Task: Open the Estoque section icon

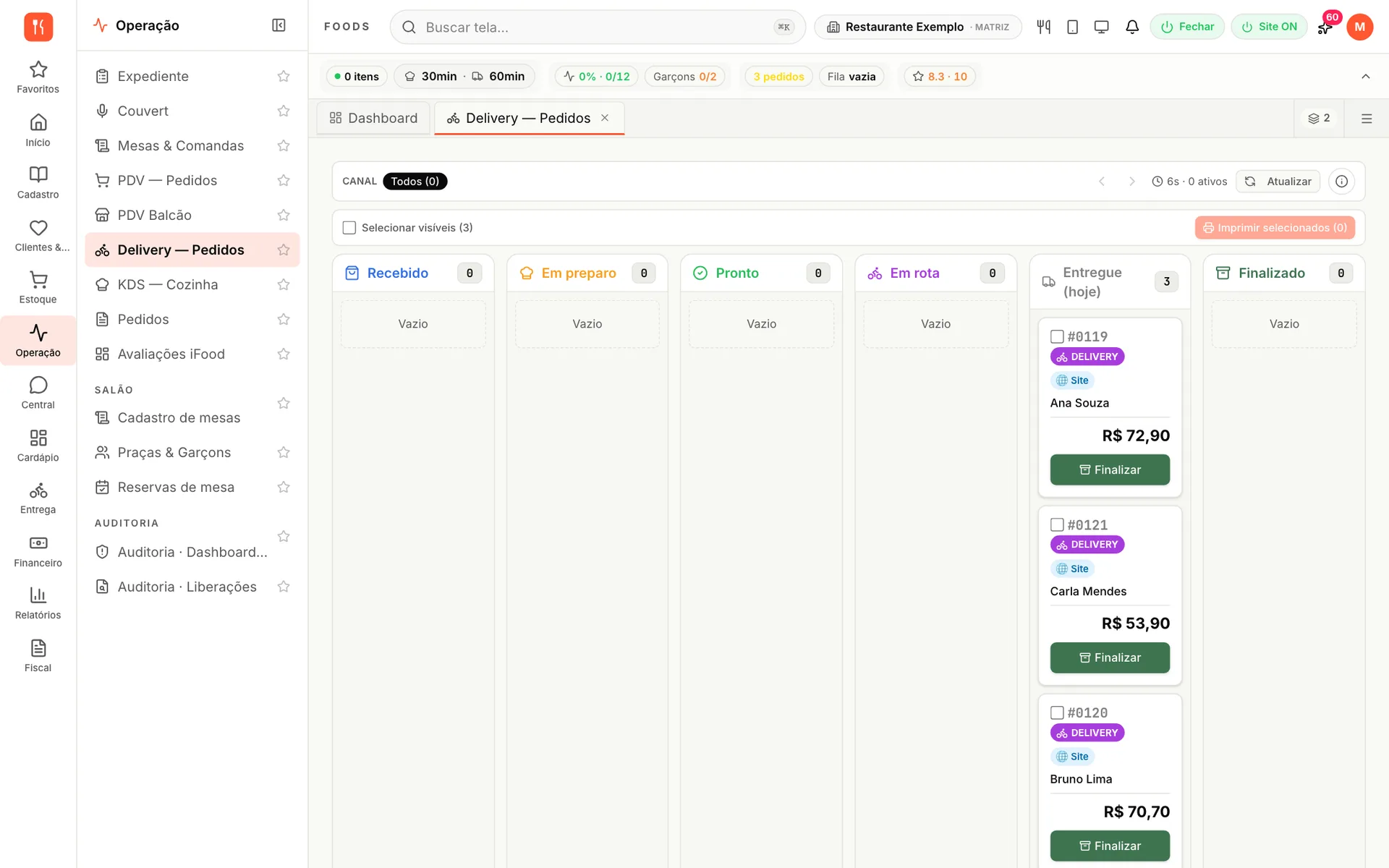Action: click(38, 287)
